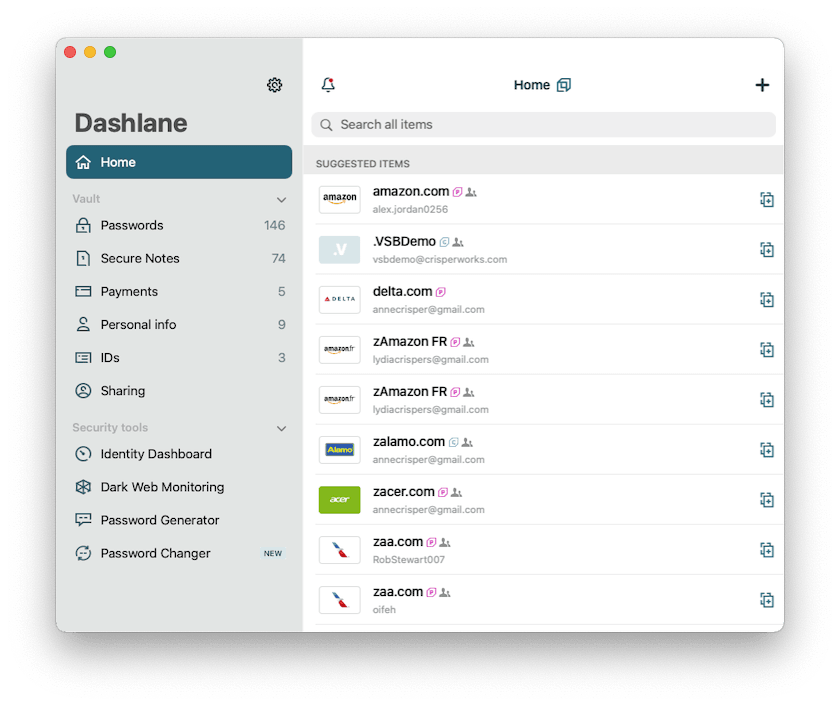Click the Search all items field
Image resolution: width=840 pixels, height=706 pixels.
pyautogui.click(x=543, y=125)
